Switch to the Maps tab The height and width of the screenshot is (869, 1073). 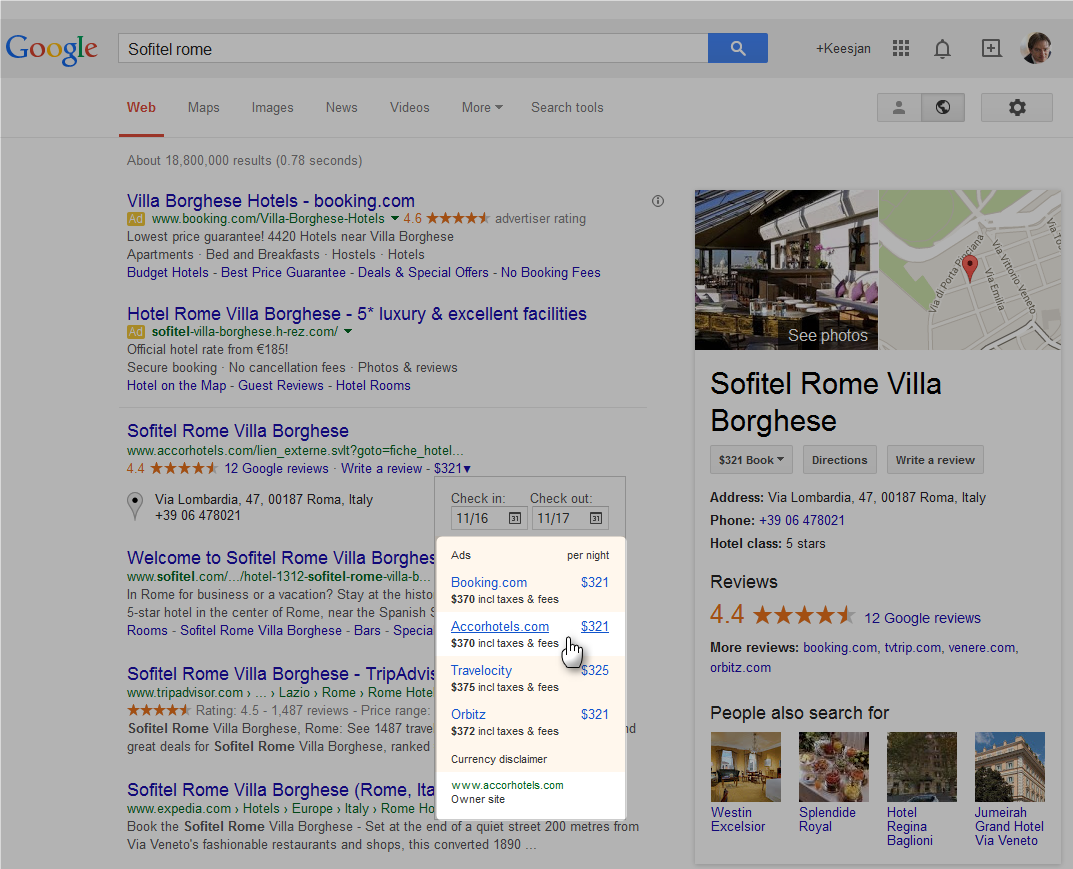pos(203,107)
